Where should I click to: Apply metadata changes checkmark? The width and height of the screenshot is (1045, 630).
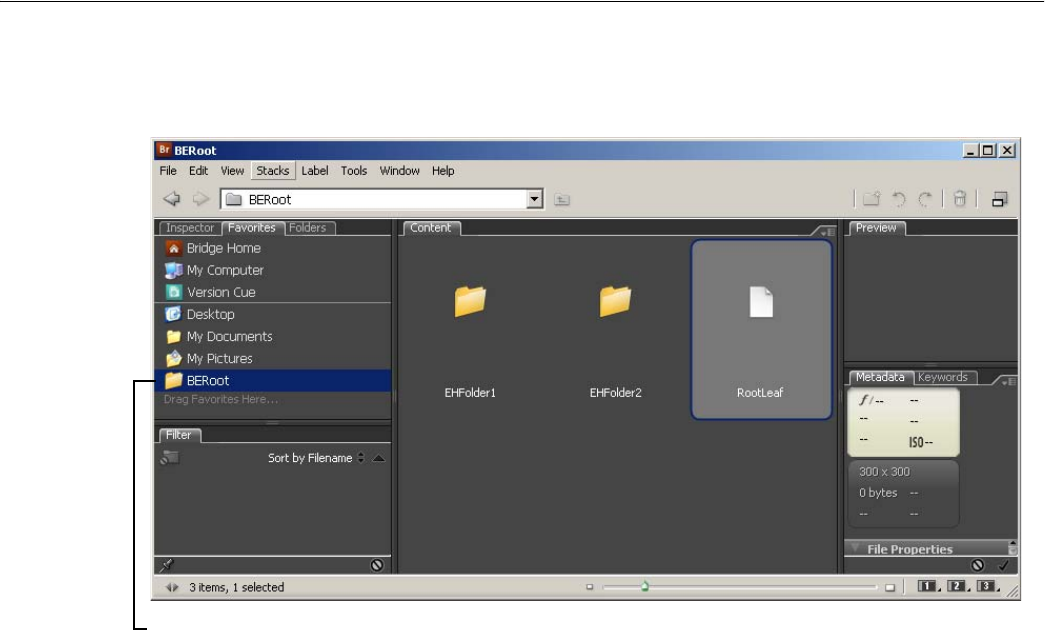[1003, 565]
